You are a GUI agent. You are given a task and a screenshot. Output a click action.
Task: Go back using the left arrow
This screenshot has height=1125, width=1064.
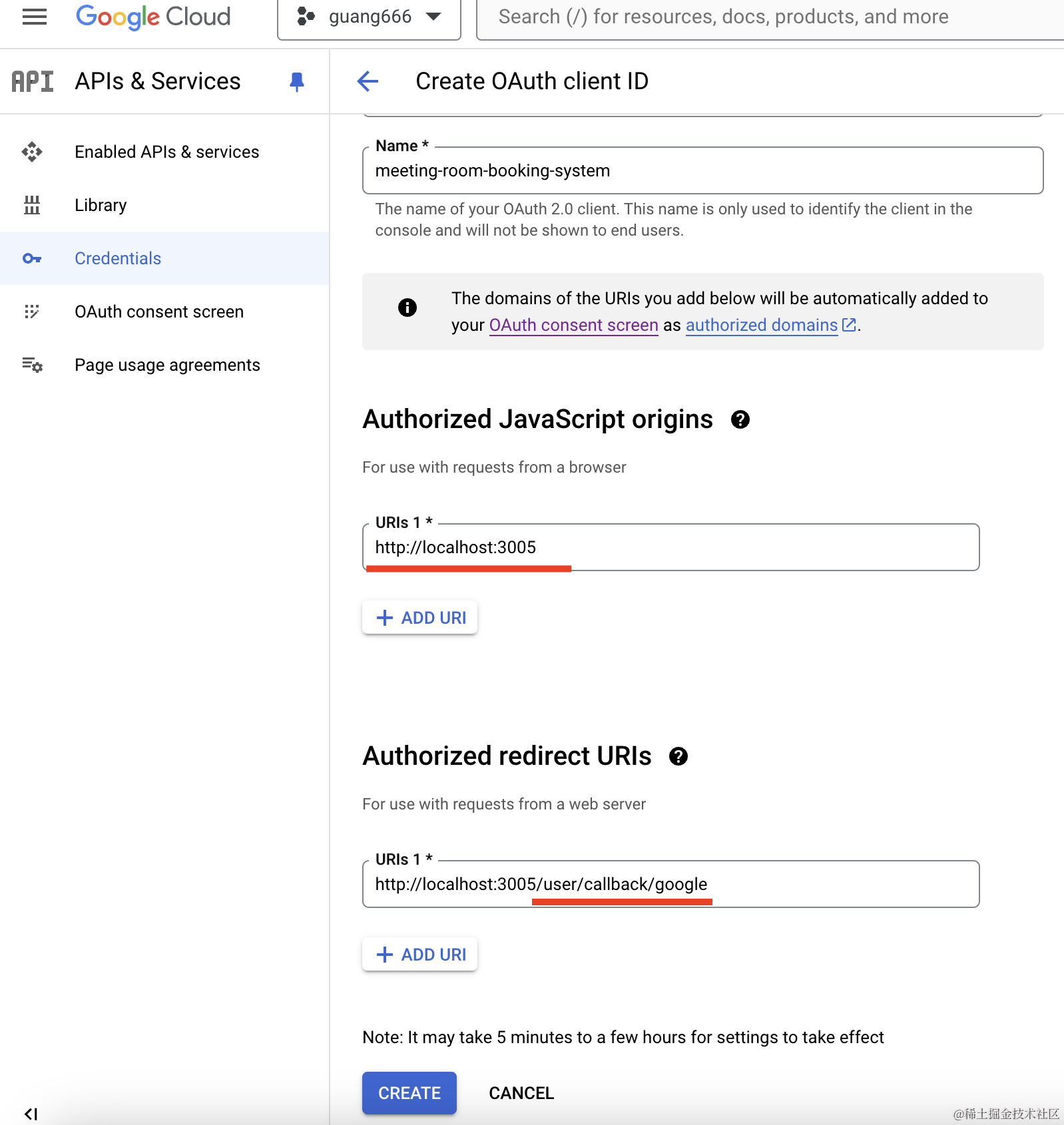(x=368, y=81)
